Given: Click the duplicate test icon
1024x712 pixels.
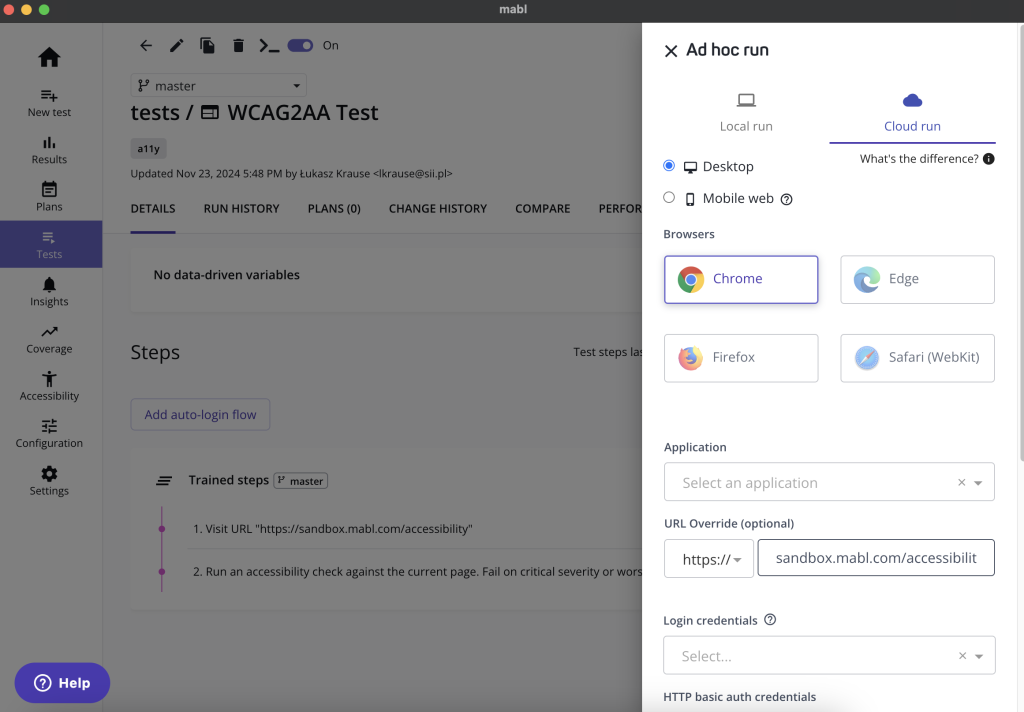Looking at the screenshot, I should pyautogui.click(x=207, y=45).
